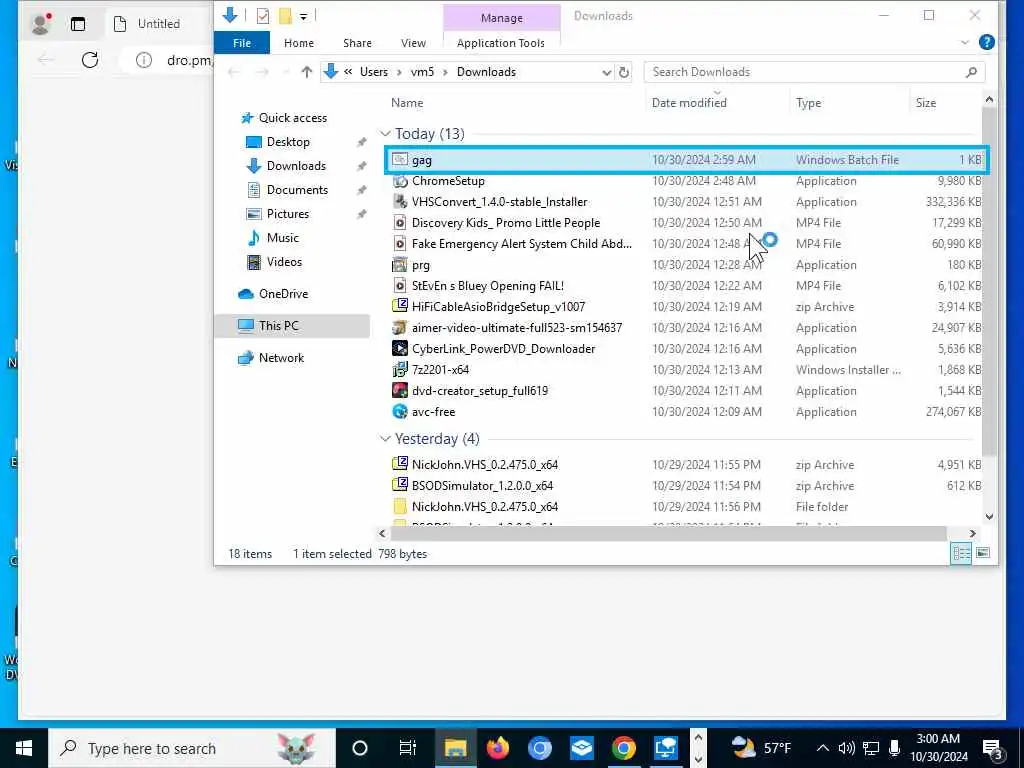Sort by the Type column header
Viewport: 1024px width, 768px height.
pos(808,103)
